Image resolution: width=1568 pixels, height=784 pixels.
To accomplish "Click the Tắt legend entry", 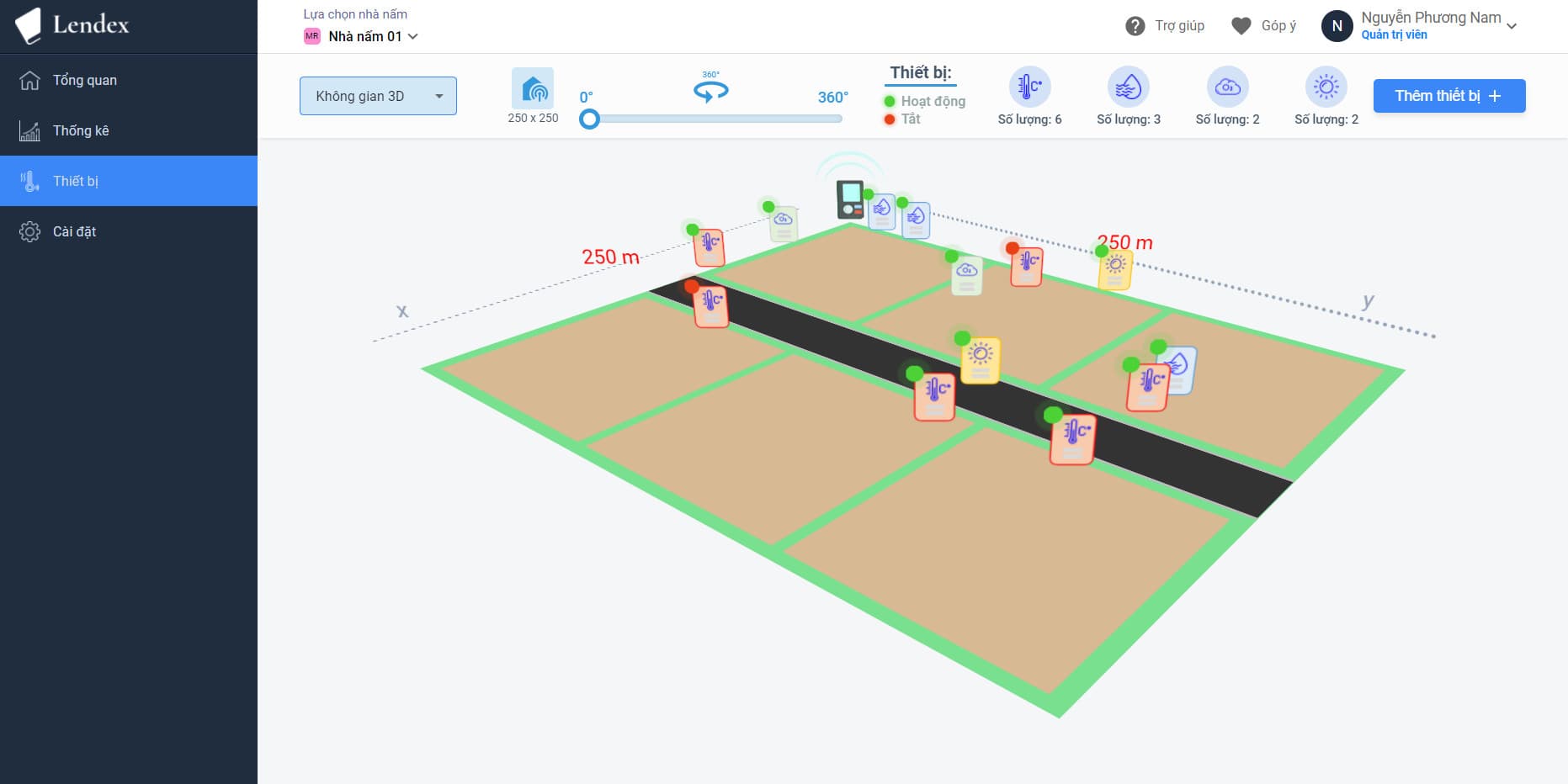I will point(902,119).
